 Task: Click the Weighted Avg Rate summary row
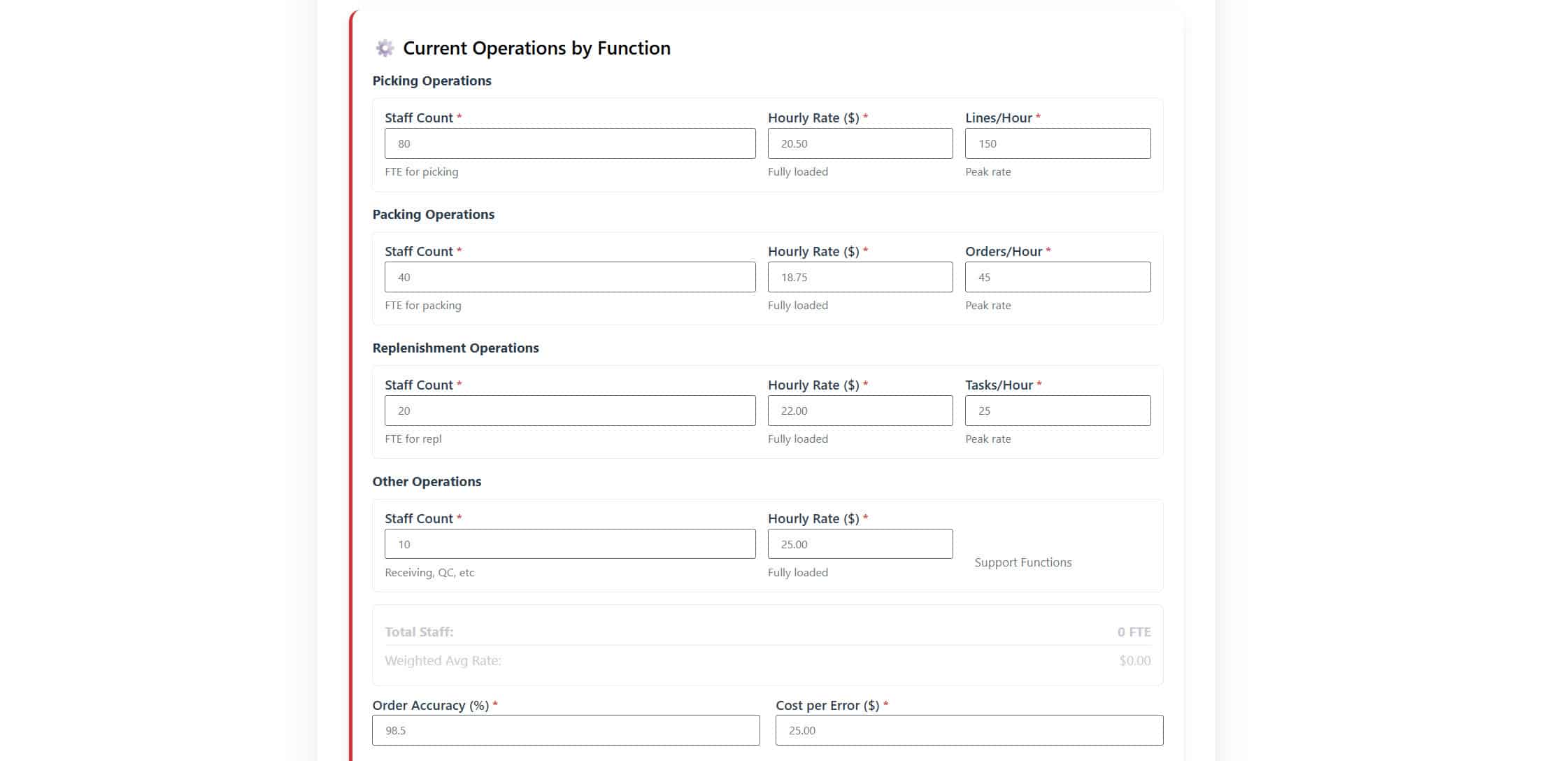[767, 660]
